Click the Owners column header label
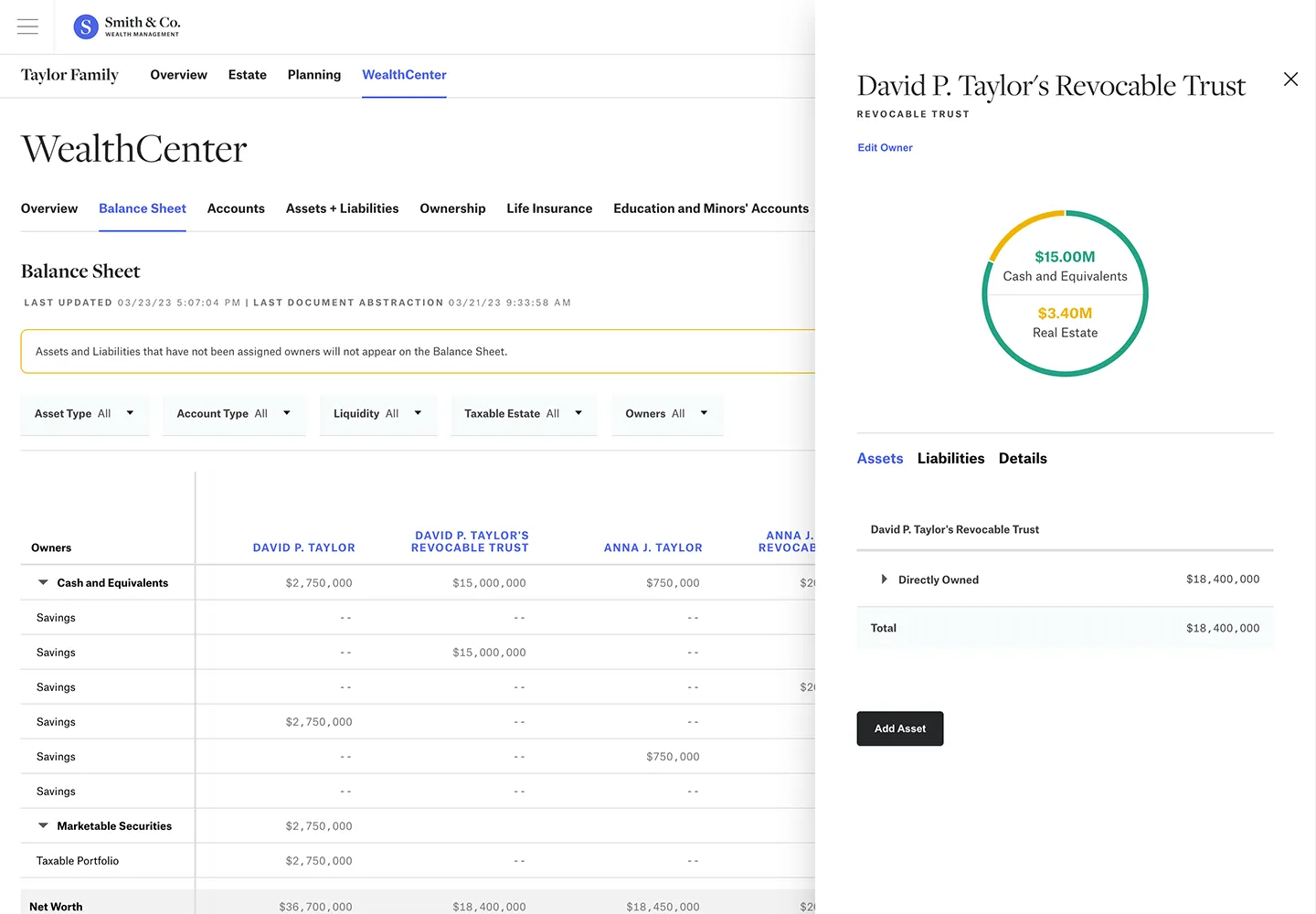The image size is (1316, 914). click(51, 547)
